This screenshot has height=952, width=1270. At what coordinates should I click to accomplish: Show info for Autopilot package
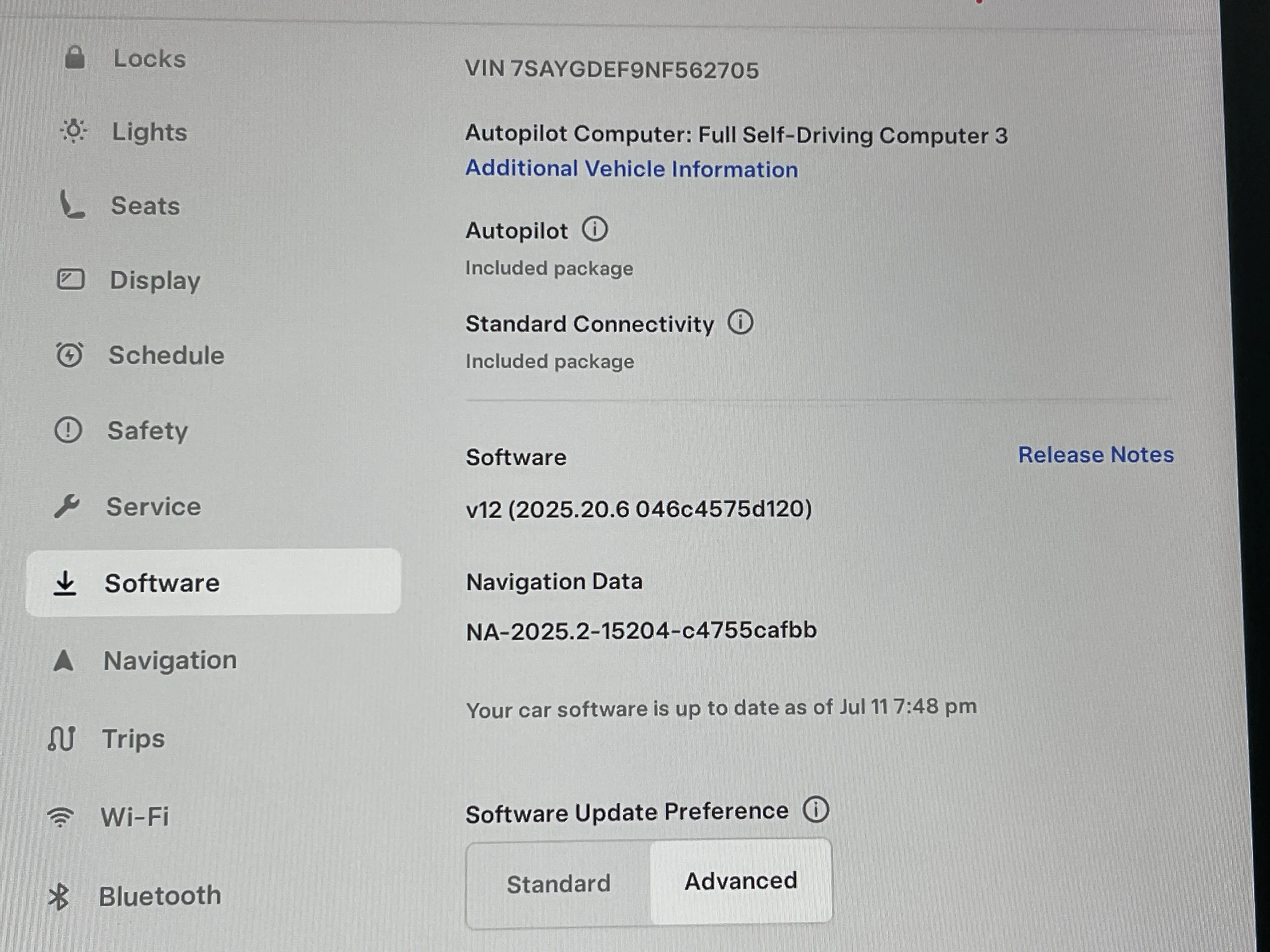tap(595, 229)
